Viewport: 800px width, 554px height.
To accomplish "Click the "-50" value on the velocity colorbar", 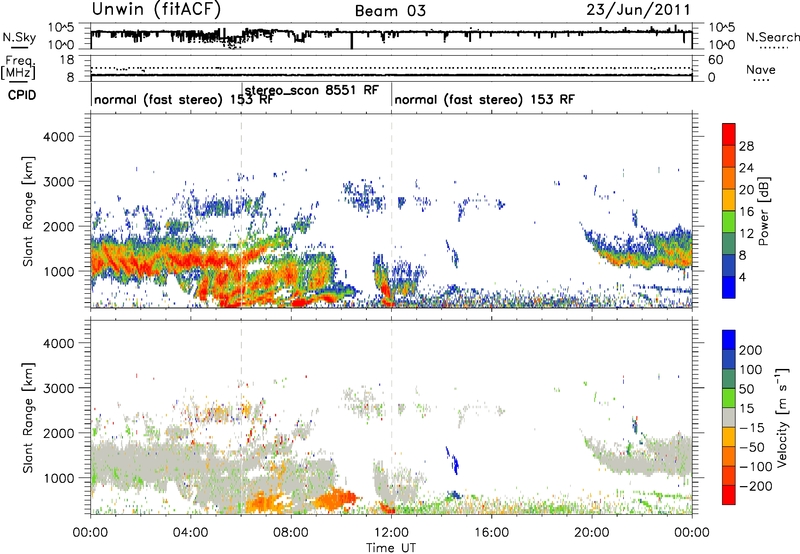I will click(752, 447).
